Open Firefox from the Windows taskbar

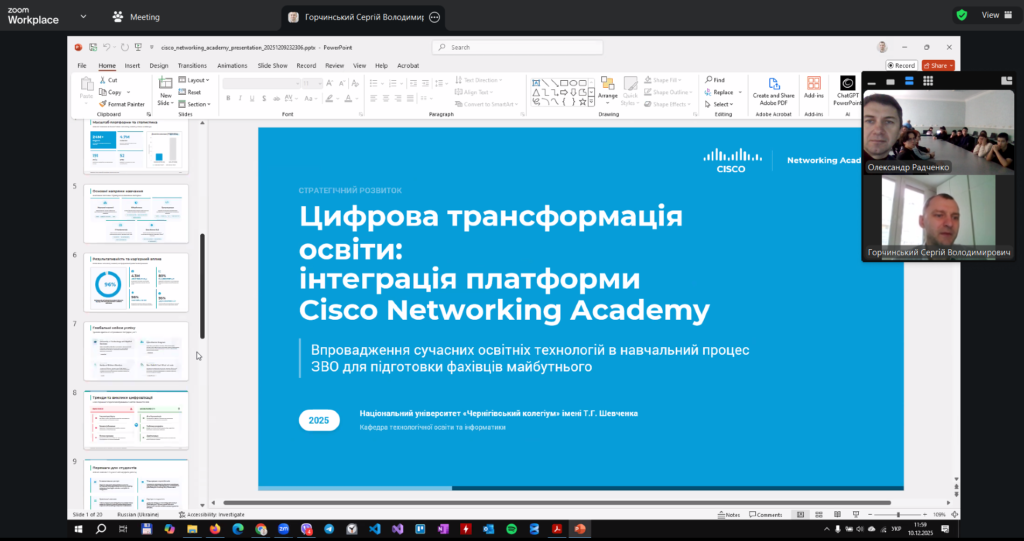point(214,528)
